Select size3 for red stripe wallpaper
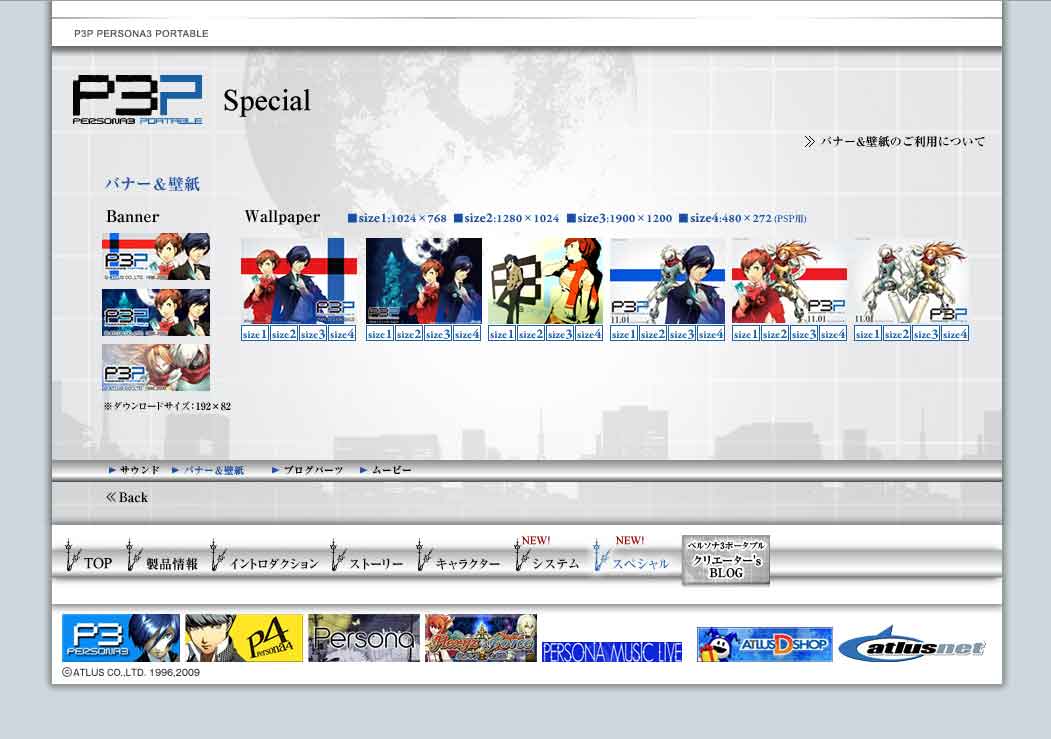This screenshot has width=1051, height=739. coord(804,334)
